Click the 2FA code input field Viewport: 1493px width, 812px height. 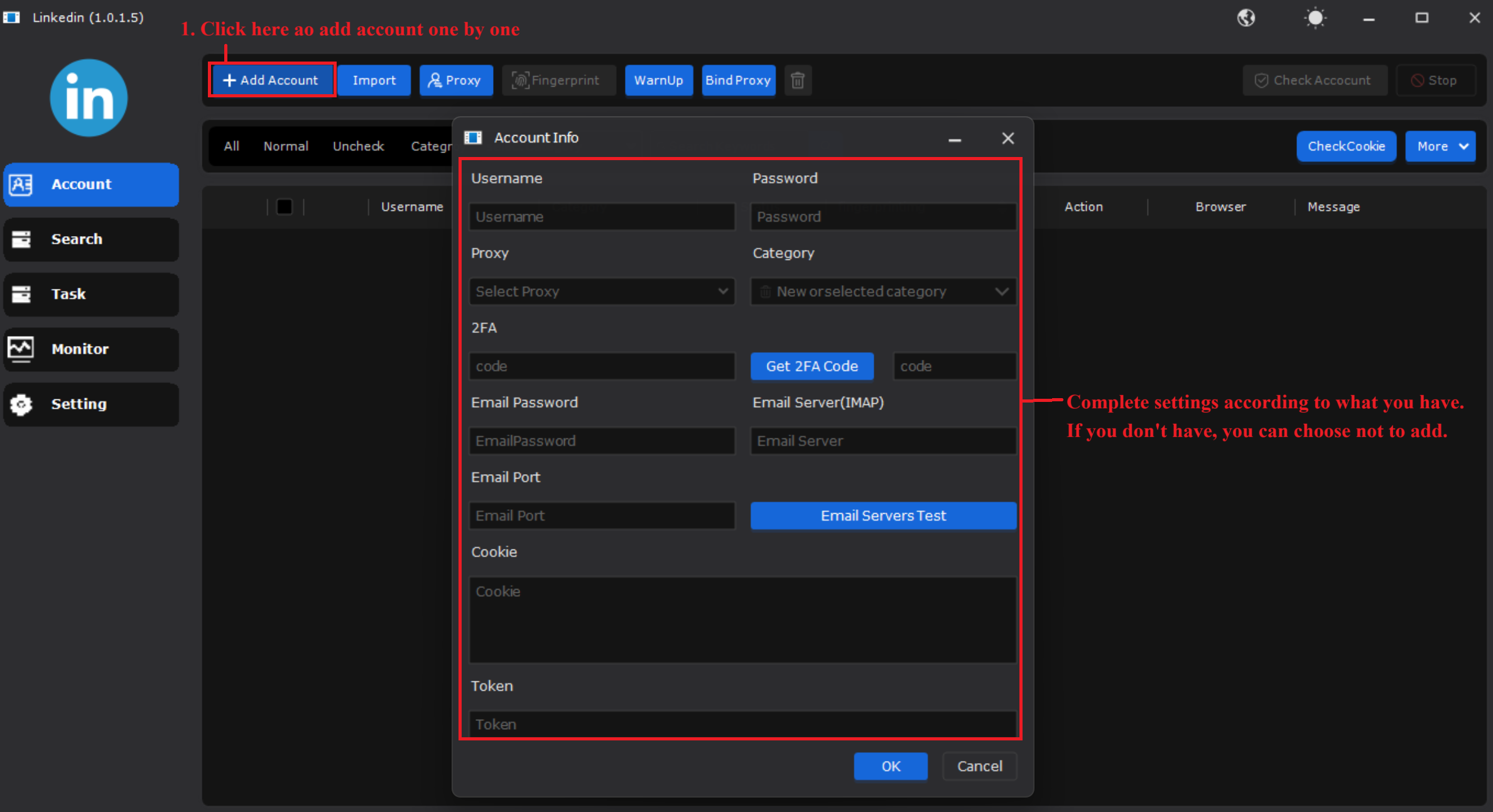pos(602,366)
